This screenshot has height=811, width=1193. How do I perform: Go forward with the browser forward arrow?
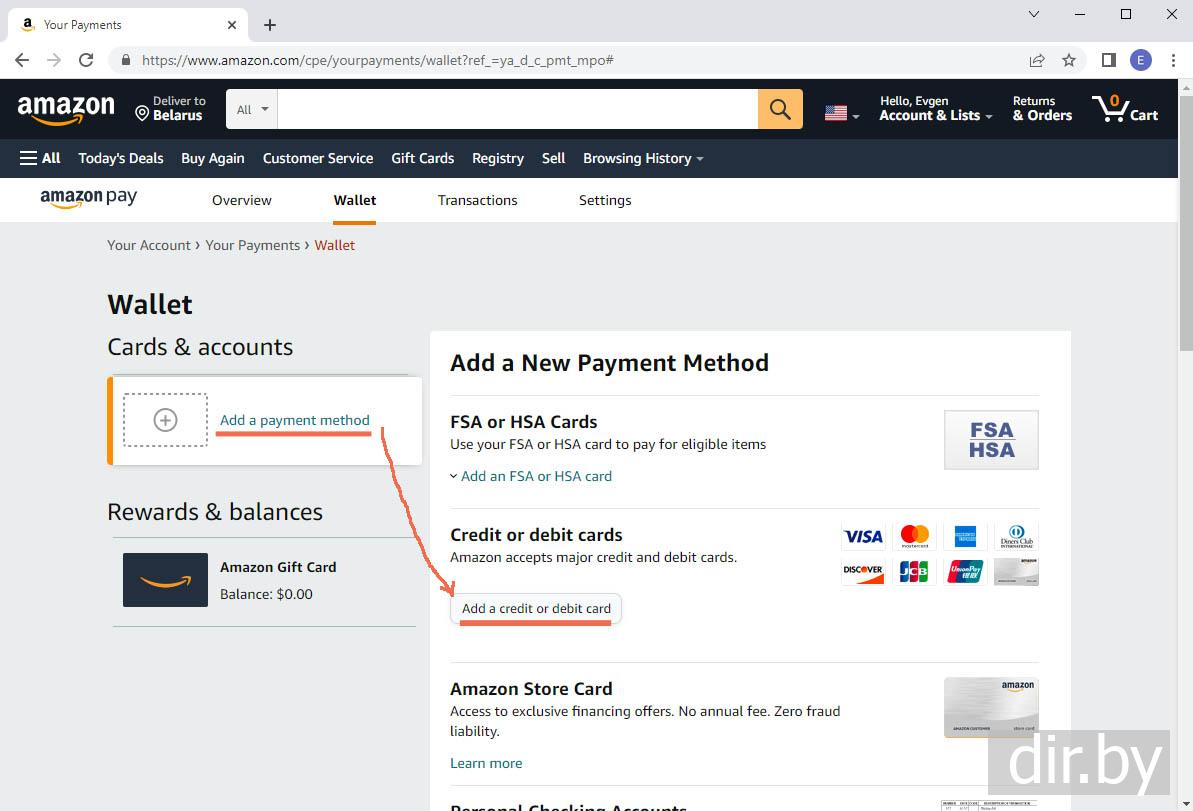[x=54, y=60]
